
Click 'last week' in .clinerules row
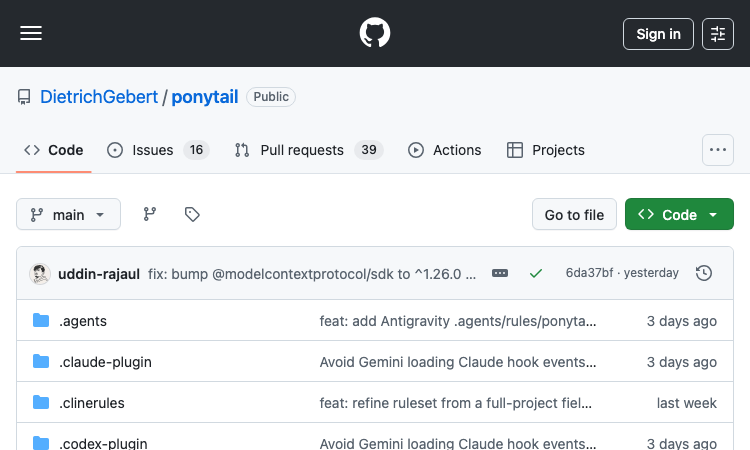click(686, 403)
